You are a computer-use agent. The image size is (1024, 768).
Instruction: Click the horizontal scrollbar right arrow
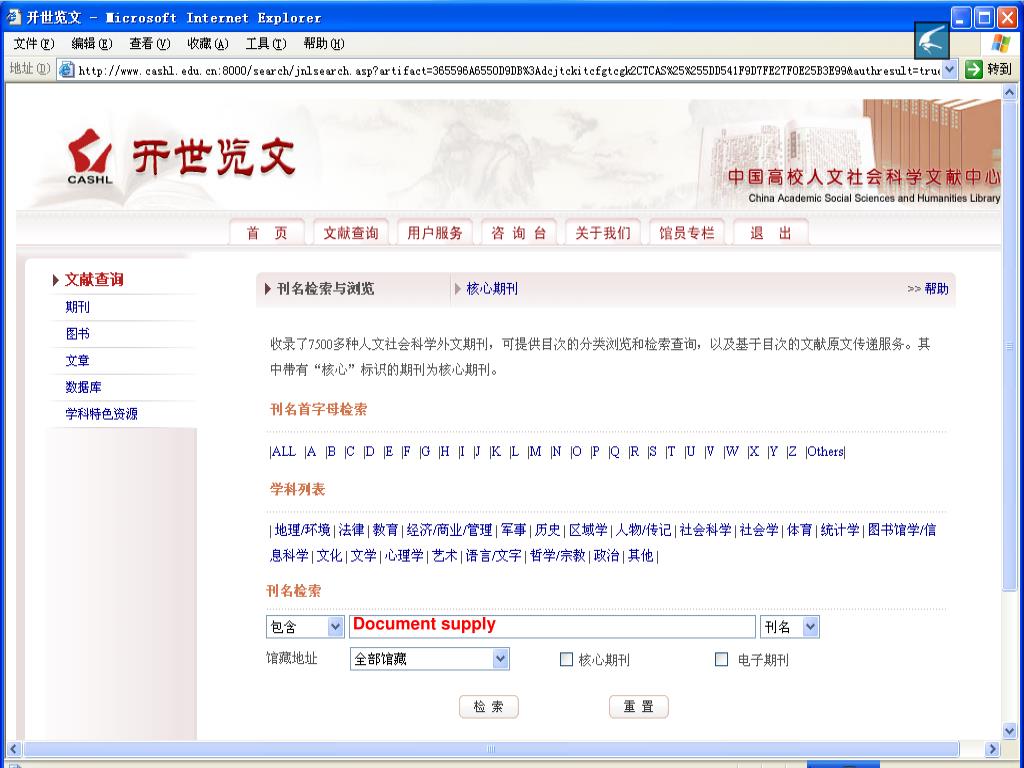click(x=992, y=749)
